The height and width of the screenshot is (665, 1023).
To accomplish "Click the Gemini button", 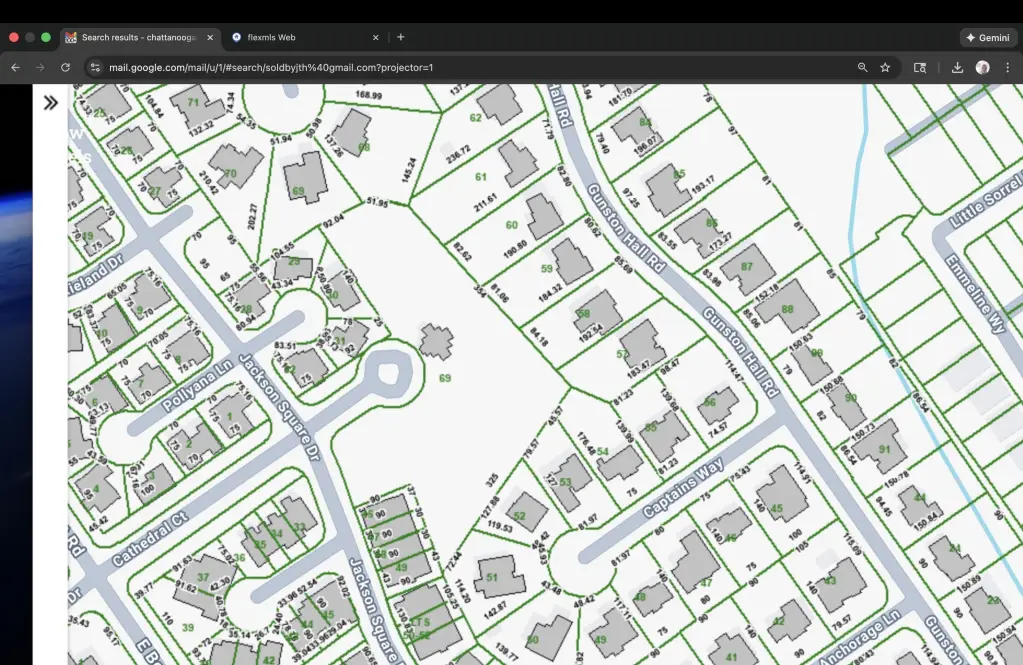I will coord(988,37).
